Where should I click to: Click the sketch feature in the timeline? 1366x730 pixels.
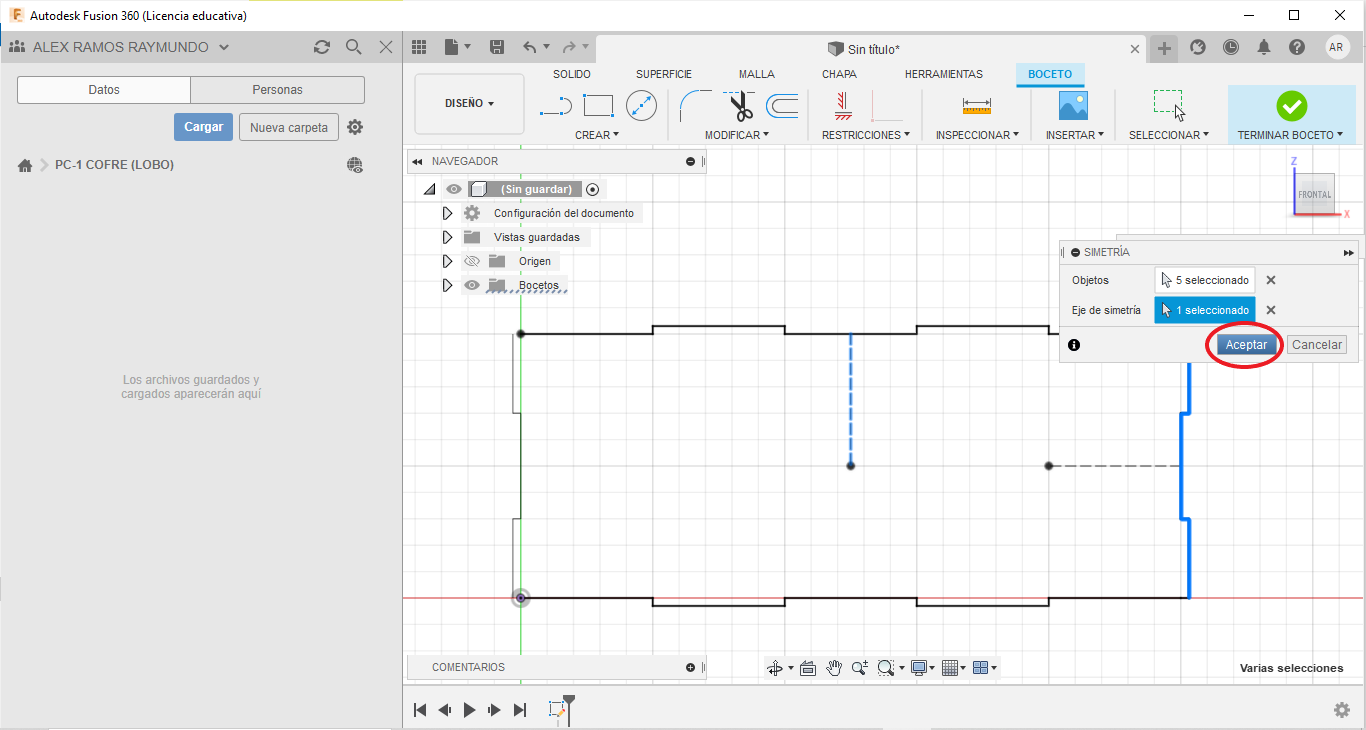click(558, 709)
